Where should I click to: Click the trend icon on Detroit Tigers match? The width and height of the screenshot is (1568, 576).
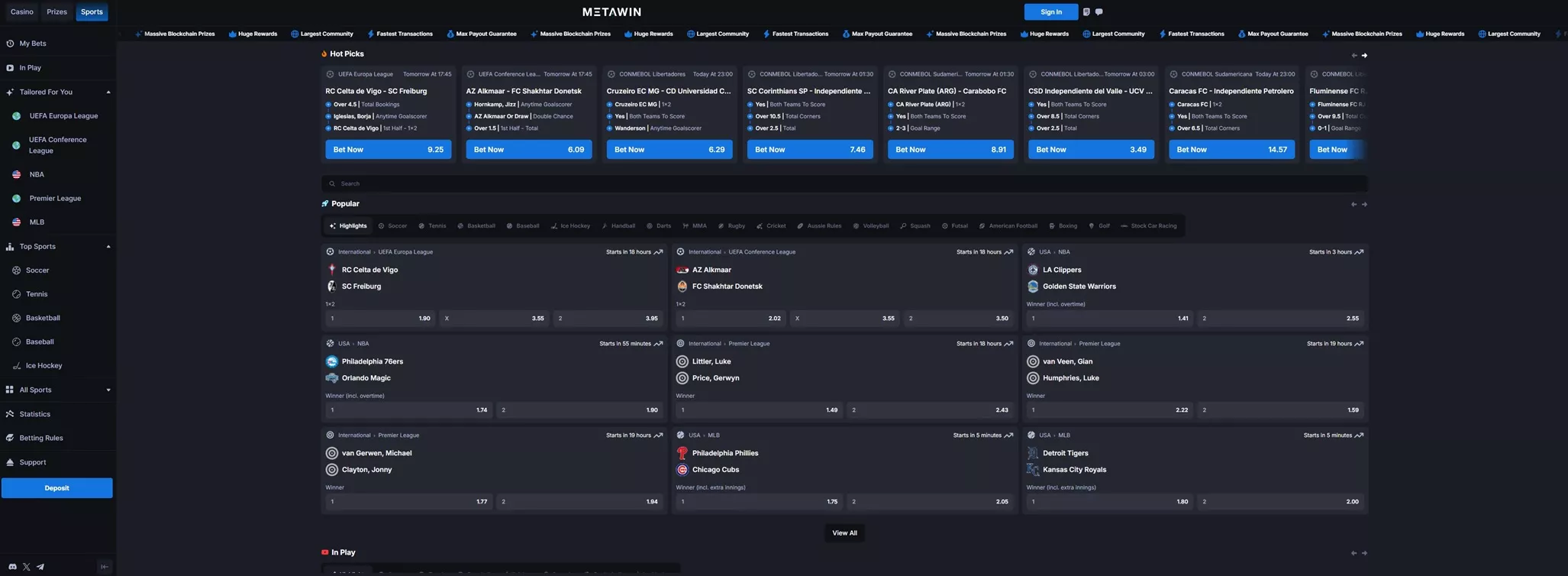pos(1359,435)
